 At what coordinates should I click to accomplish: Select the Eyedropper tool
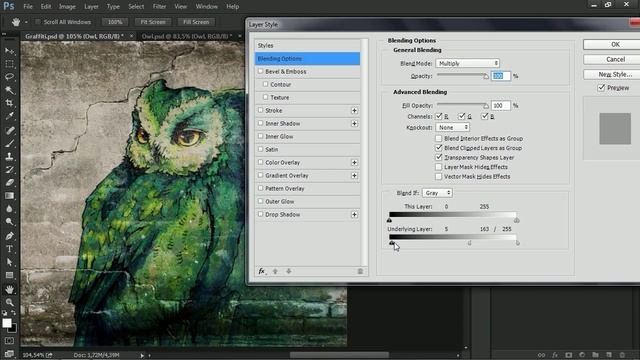click(x=9, y=116)
